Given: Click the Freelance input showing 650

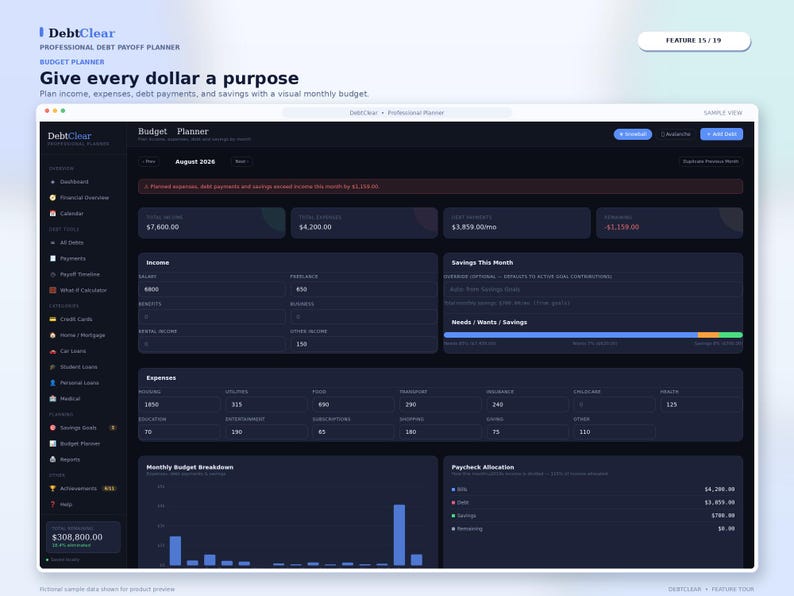Looking at the screenshot, I should [x=364, y=289].
